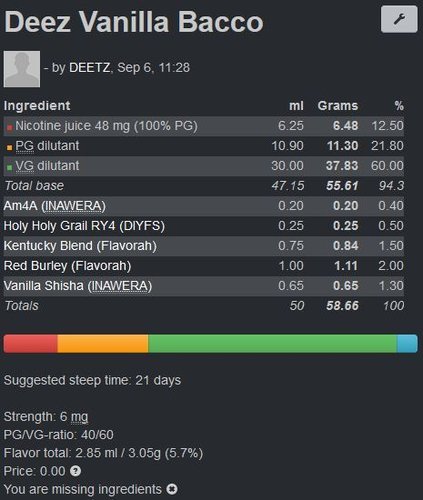Click the green VG dilutant color marker
The width and height of the screenshot is (423, 500).
pos(9,168)
